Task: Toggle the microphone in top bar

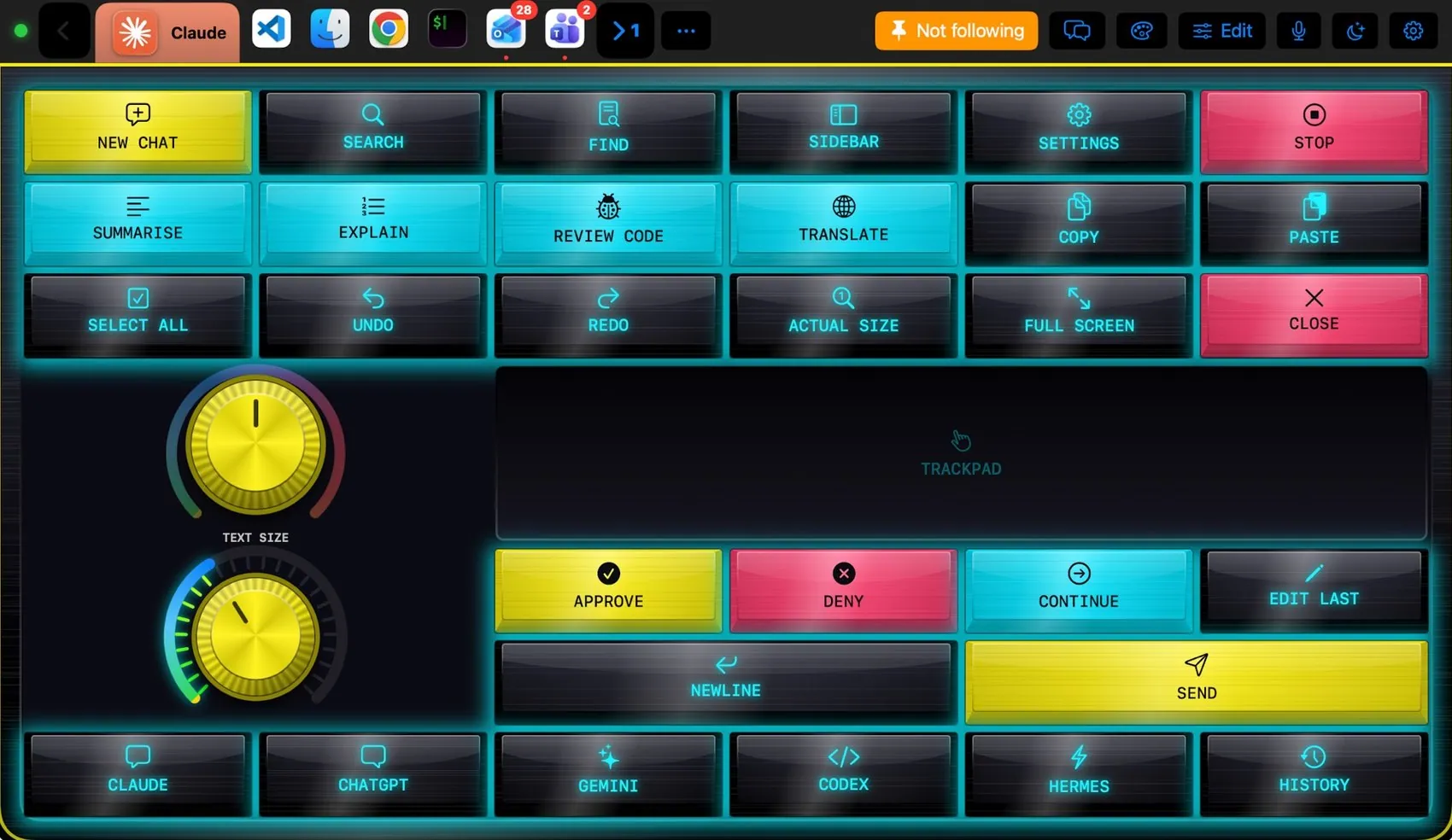Action: pos(1298,31)
